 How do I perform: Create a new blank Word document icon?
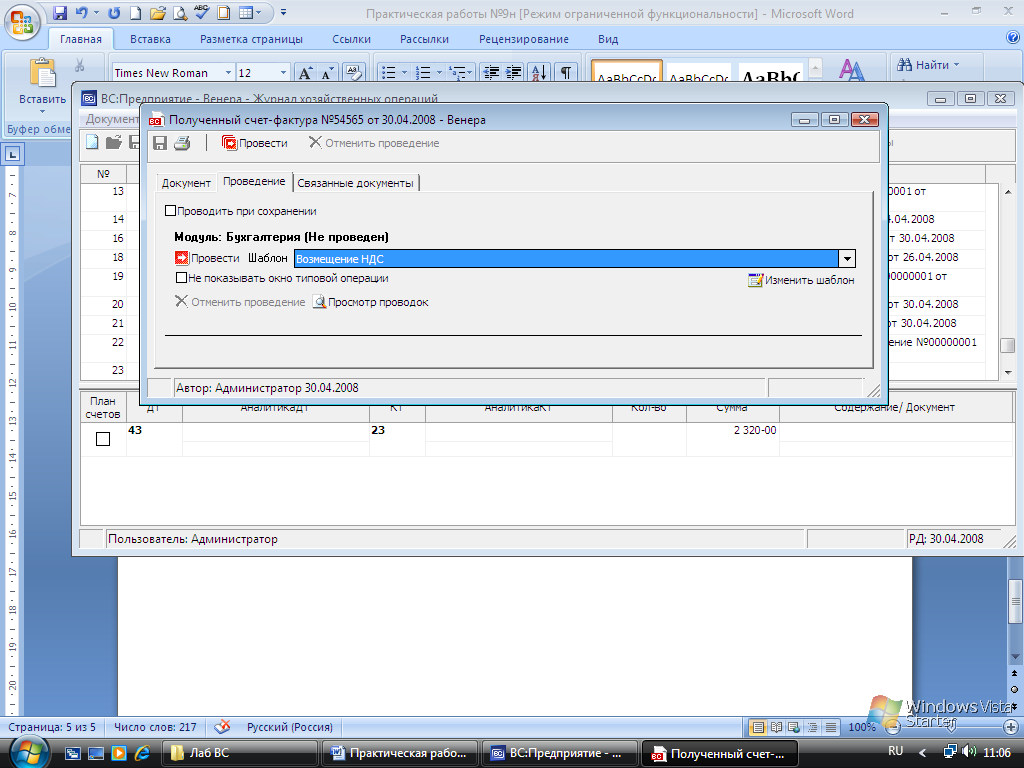(135, 12)
